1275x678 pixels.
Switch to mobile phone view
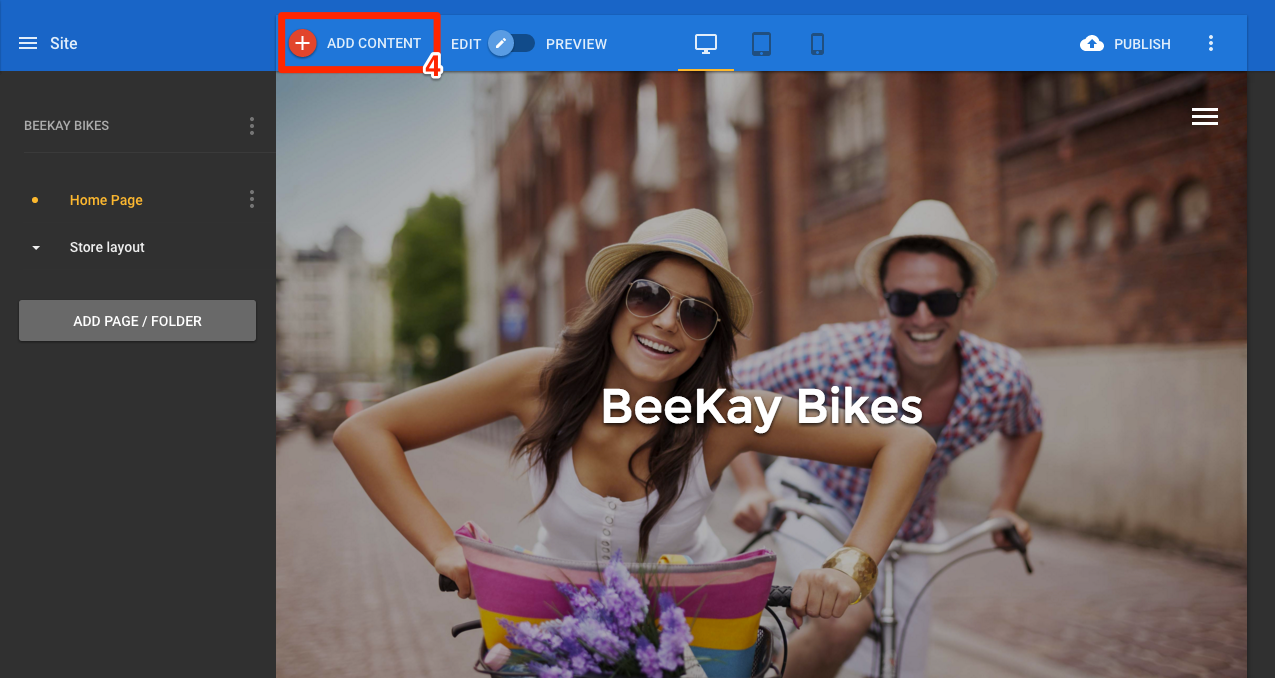(x=817, y=44)
